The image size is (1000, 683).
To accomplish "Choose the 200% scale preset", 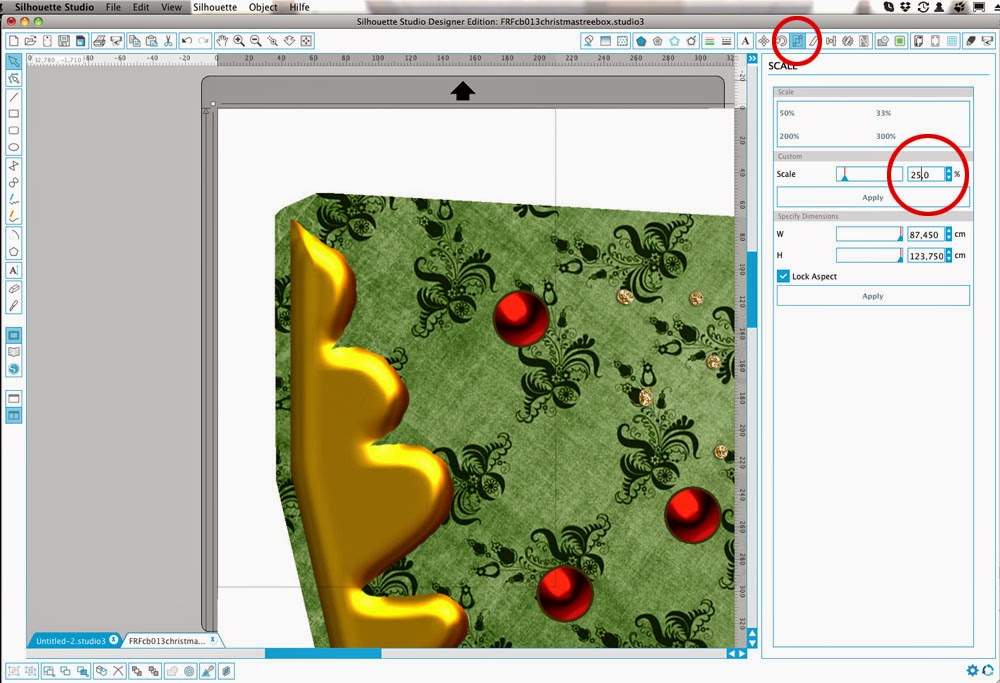I will click(x=789, y=136).
